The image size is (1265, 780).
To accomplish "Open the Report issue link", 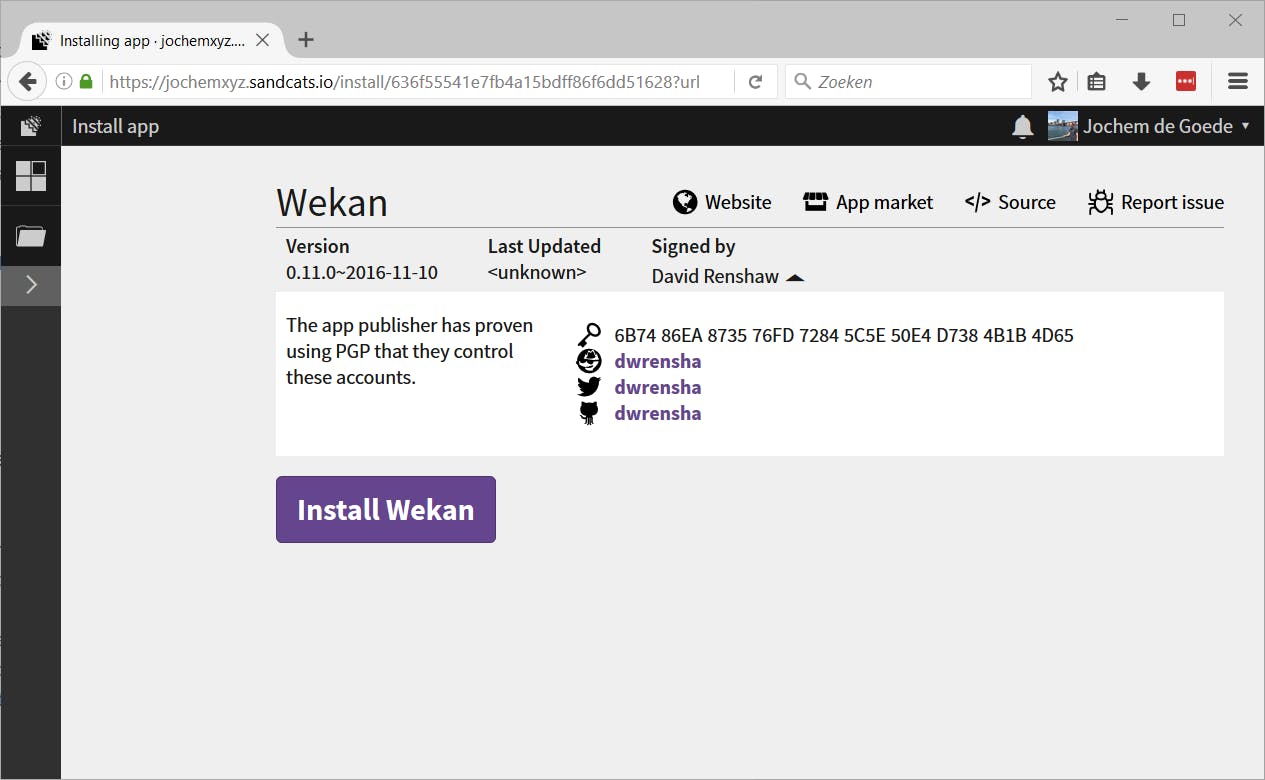I will click(1156, 202).
